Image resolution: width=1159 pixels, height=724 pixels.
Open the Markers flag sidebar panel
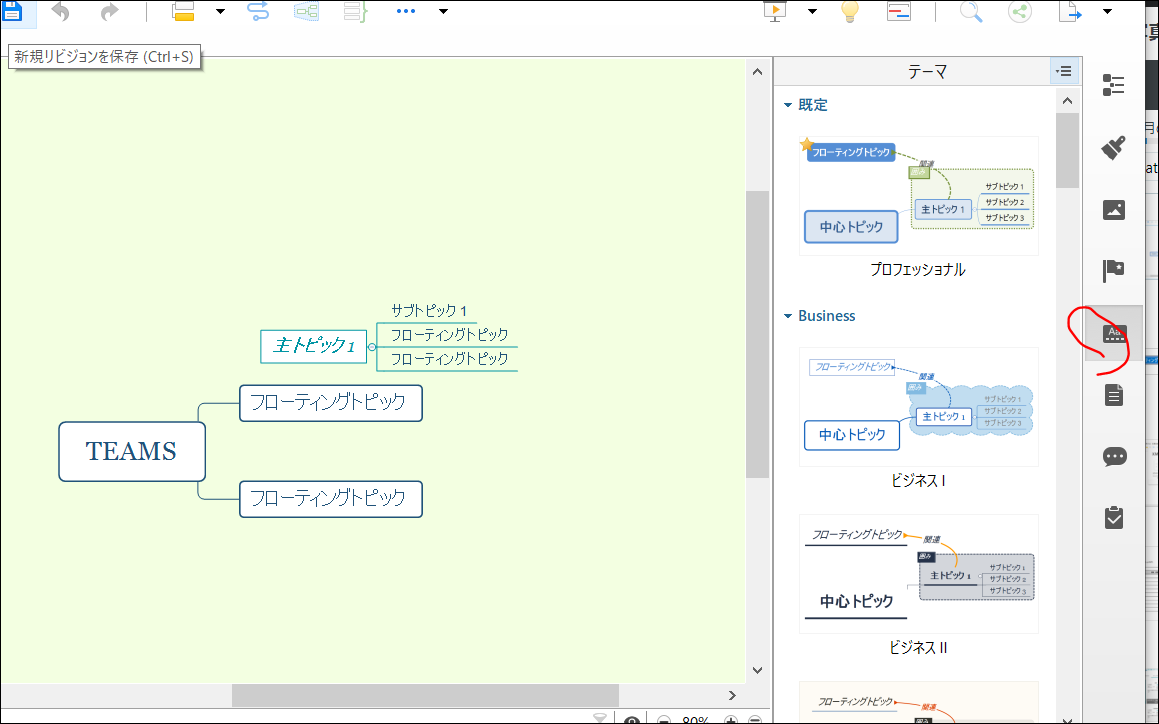[x=1113, y=271]
